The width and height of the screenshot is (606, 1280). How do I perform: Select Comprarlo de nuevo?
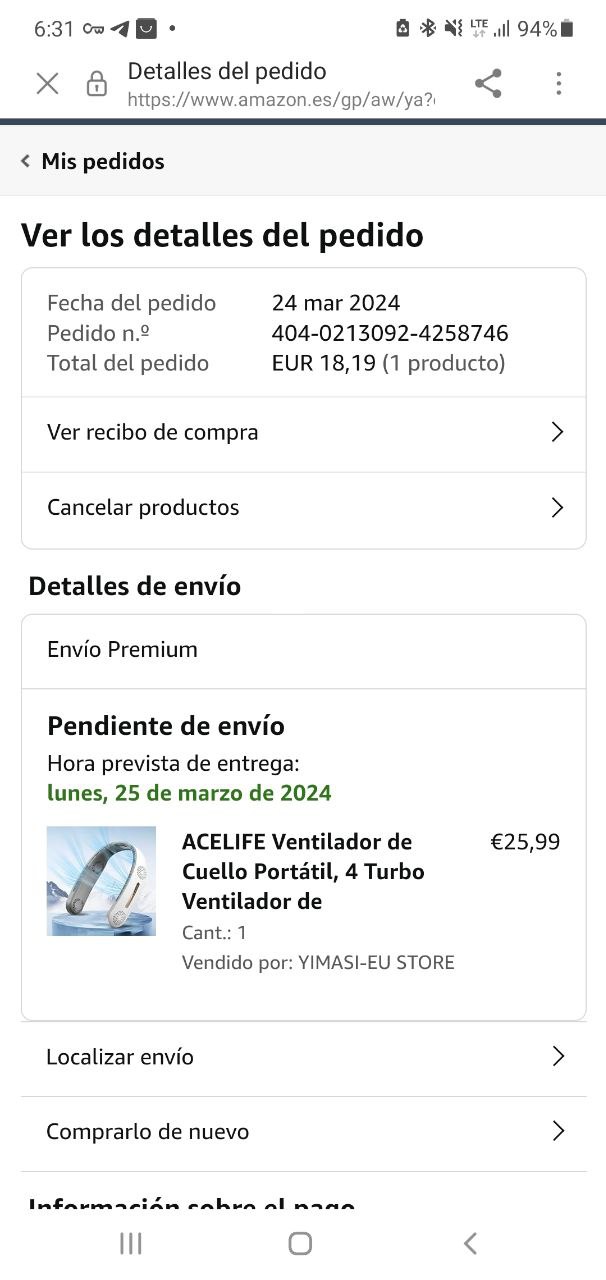pos(147,1132)
